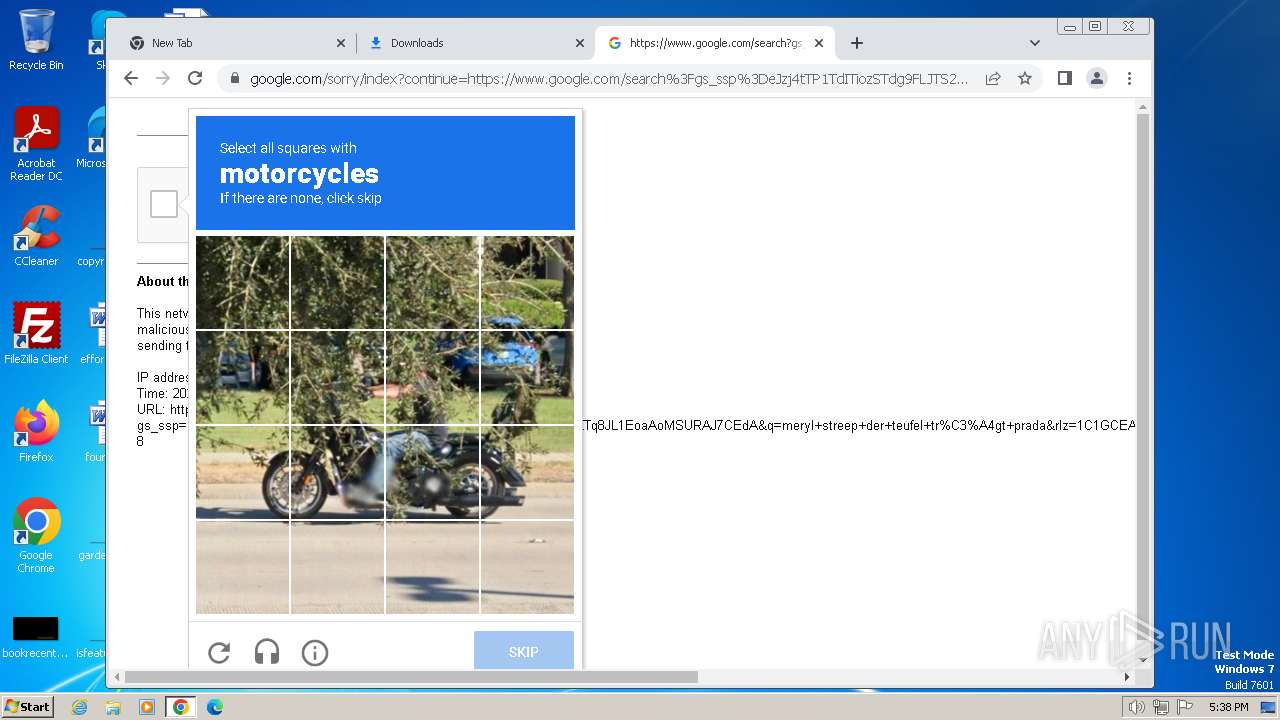Open CCleaner desktop shortcut
The height and width of the screenshot is (720, 1280).
tap(36, 236)
